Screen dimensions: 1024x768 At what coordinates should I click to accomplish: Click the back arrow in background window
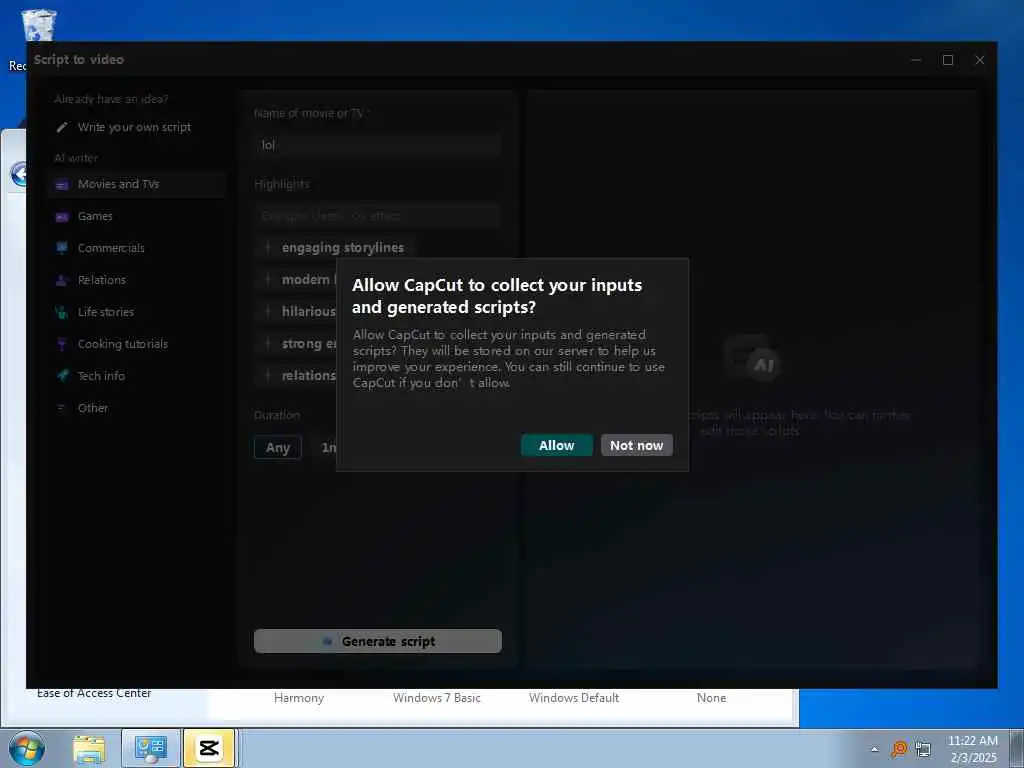click(x=19, y=174)
